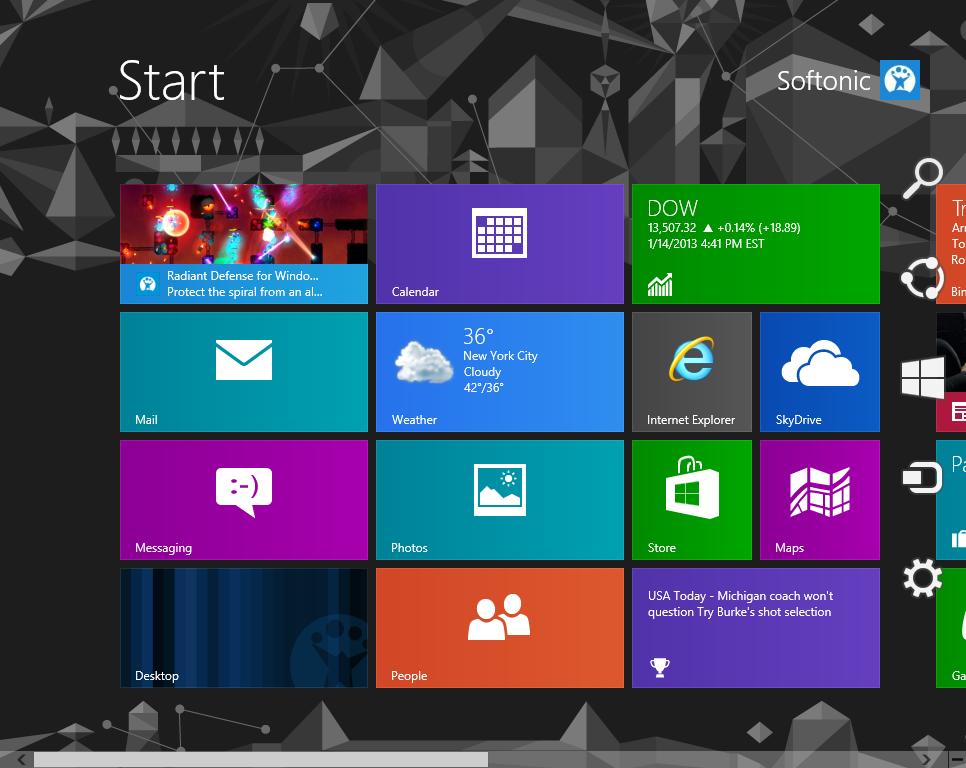Open the SkyDrive cloud tile

819,371
